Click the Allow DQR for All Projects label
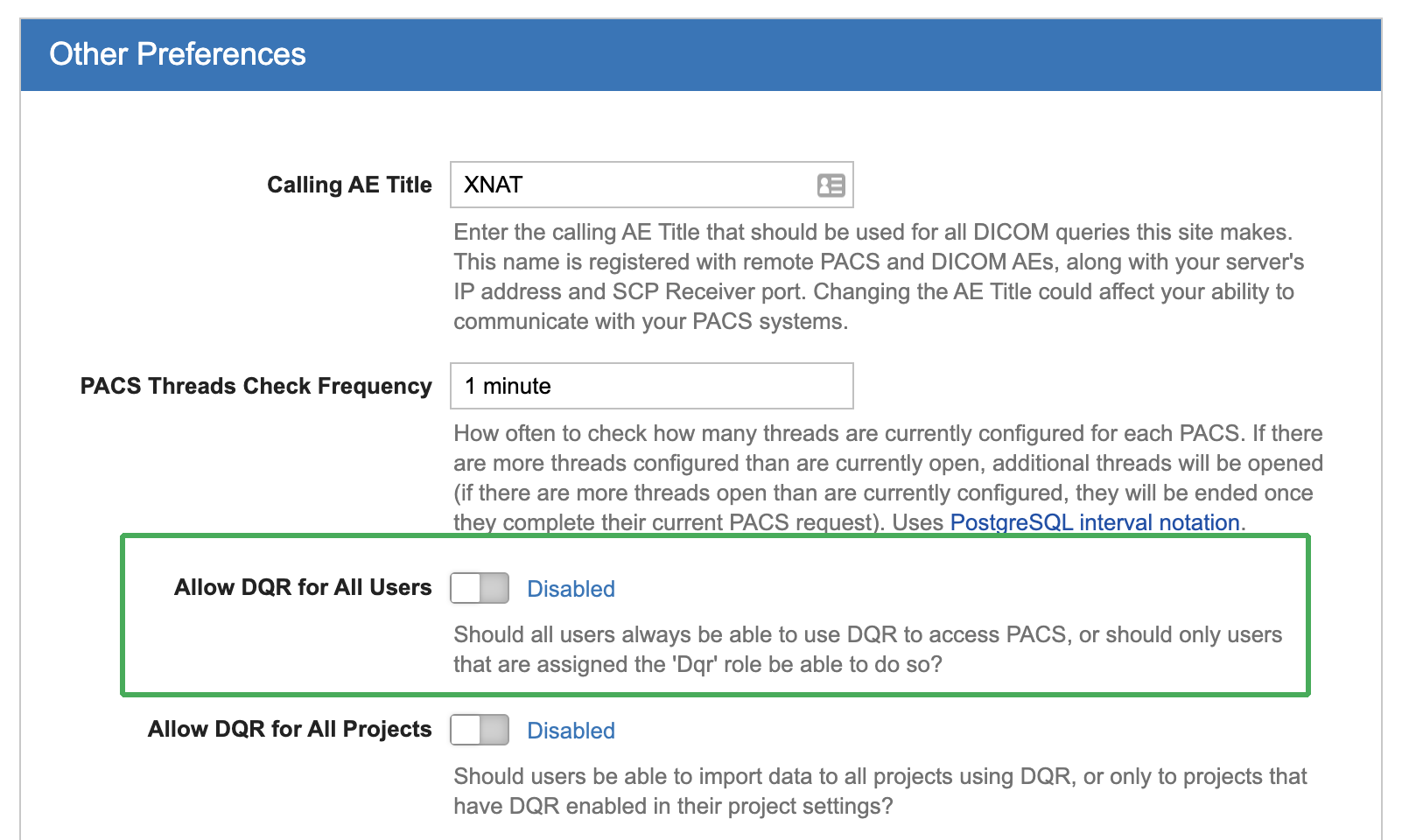 click(290, 729)
